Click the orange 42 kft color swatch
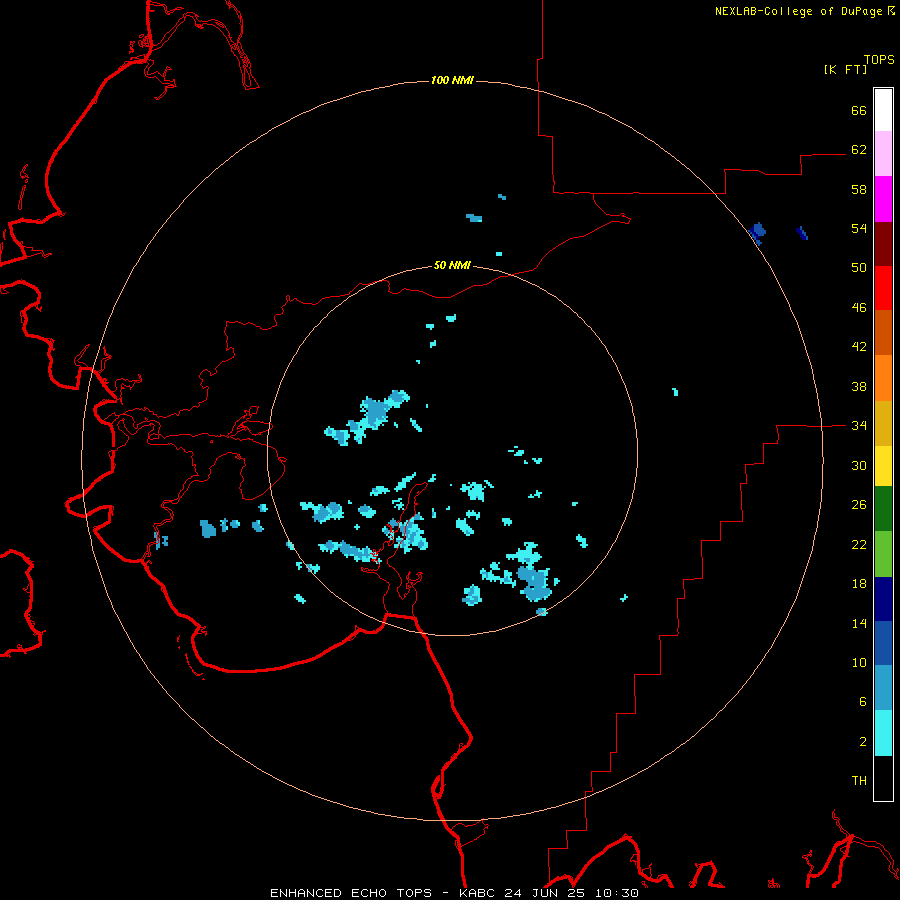 tap(883, 378)
